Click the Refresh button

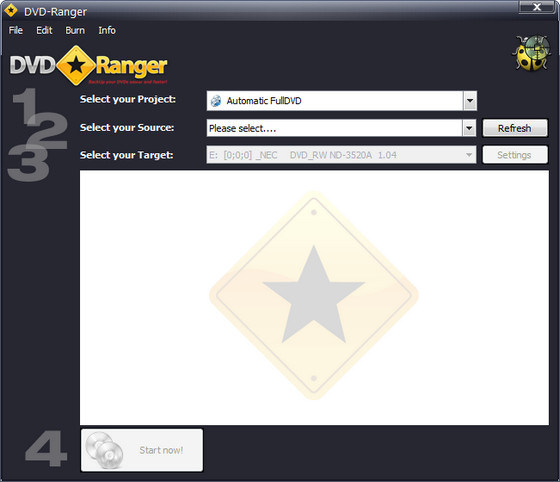[x=515, y=128]
